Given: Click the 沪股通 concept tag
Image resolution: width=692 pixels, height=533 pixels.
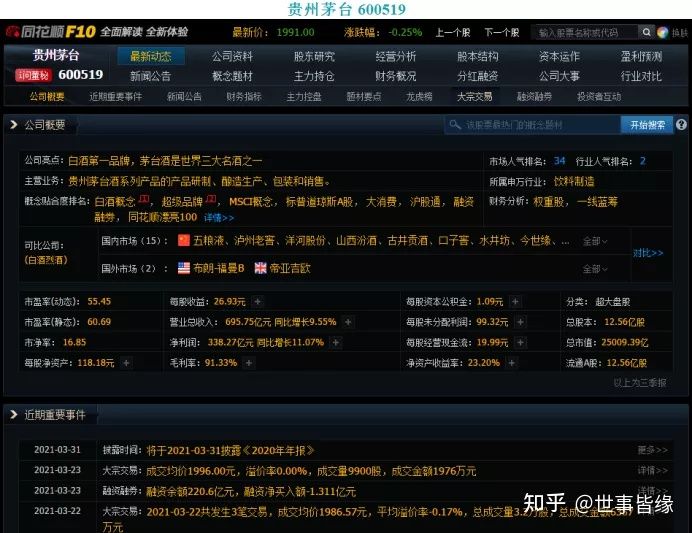Looking at the screenshot, I should pos(425,202).
